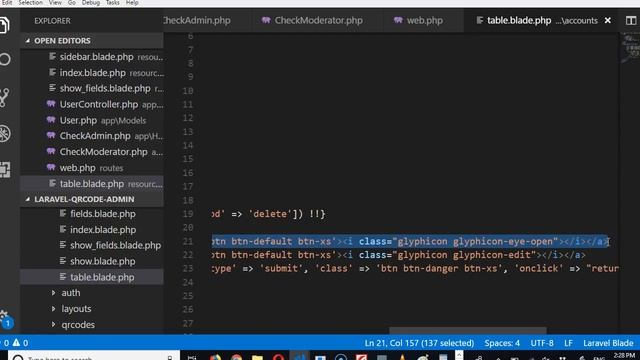Expand the auth folder
The image size is (640, 360).
92,293
